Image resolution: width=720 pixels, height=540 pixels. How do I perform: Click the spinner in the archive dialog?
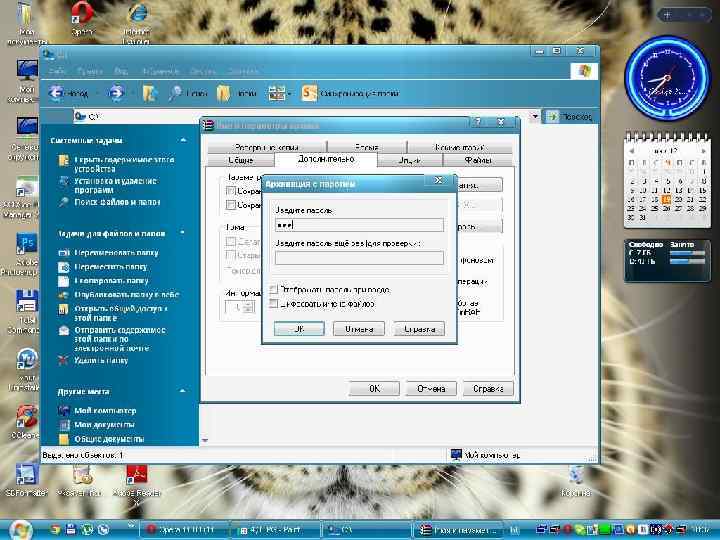248,307
